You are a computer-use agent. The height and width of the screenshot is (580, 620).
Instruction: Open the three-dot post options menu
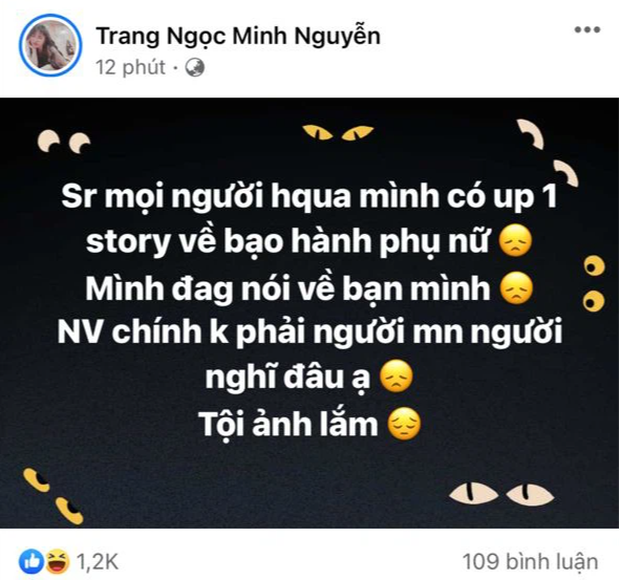[x=587, y=30]
